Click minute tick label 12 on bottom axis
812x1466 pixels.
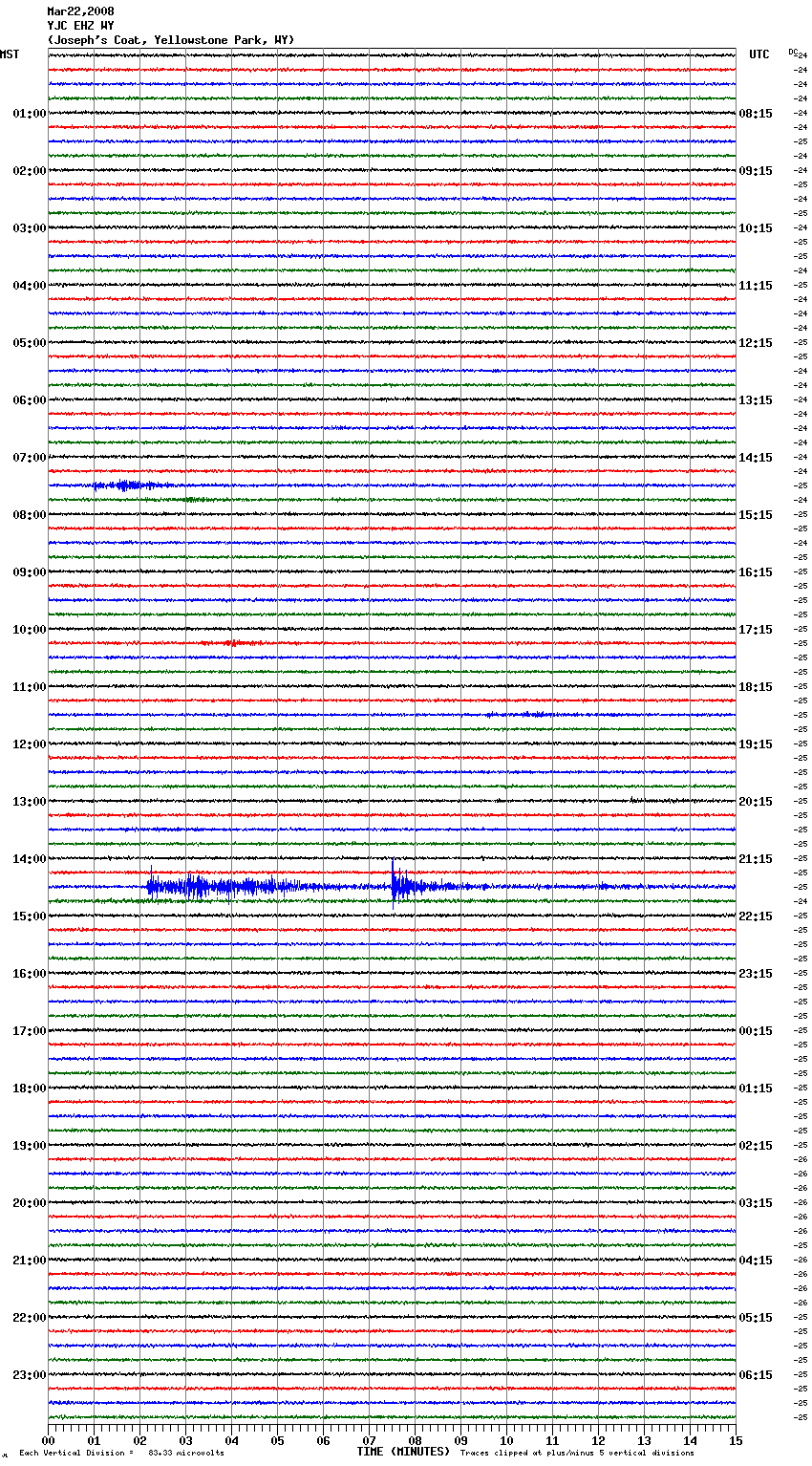tap(598, 1440)
